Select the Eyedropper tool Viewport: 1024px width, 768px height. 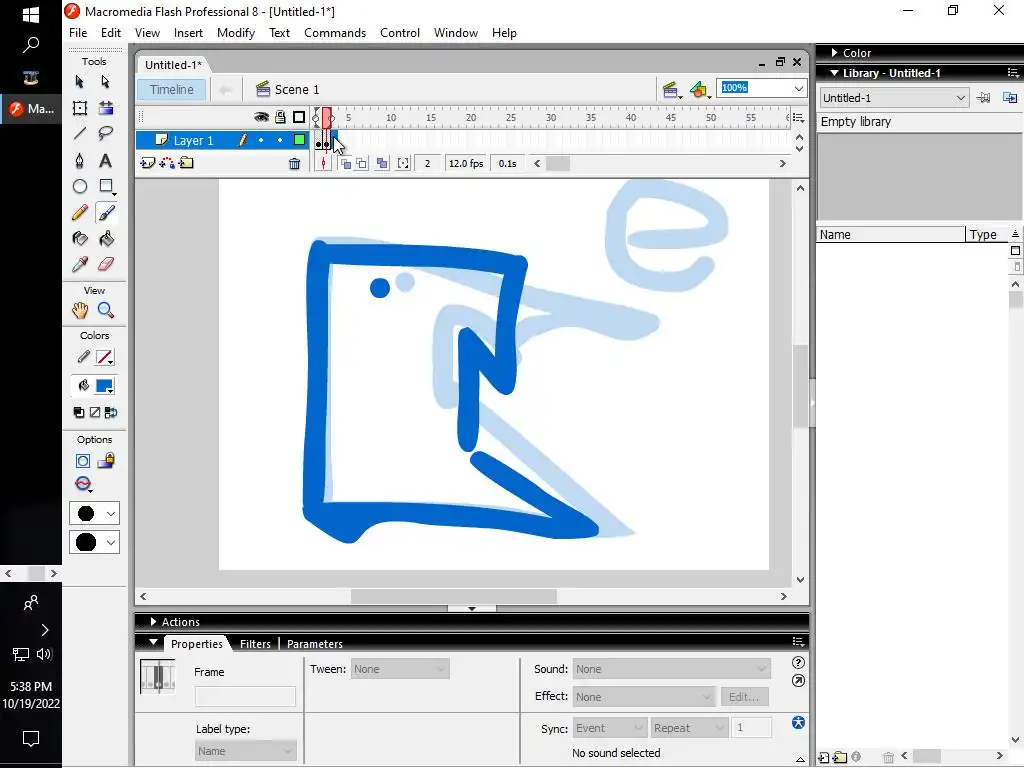[80, 264]
